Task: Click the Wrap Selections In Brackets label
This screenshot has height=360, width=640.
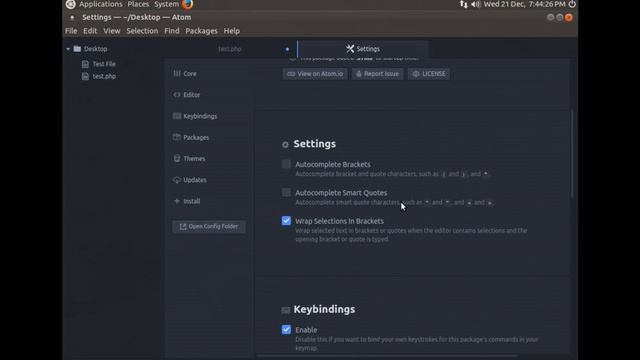Action: pyautogui.click(x=340, y=221)
